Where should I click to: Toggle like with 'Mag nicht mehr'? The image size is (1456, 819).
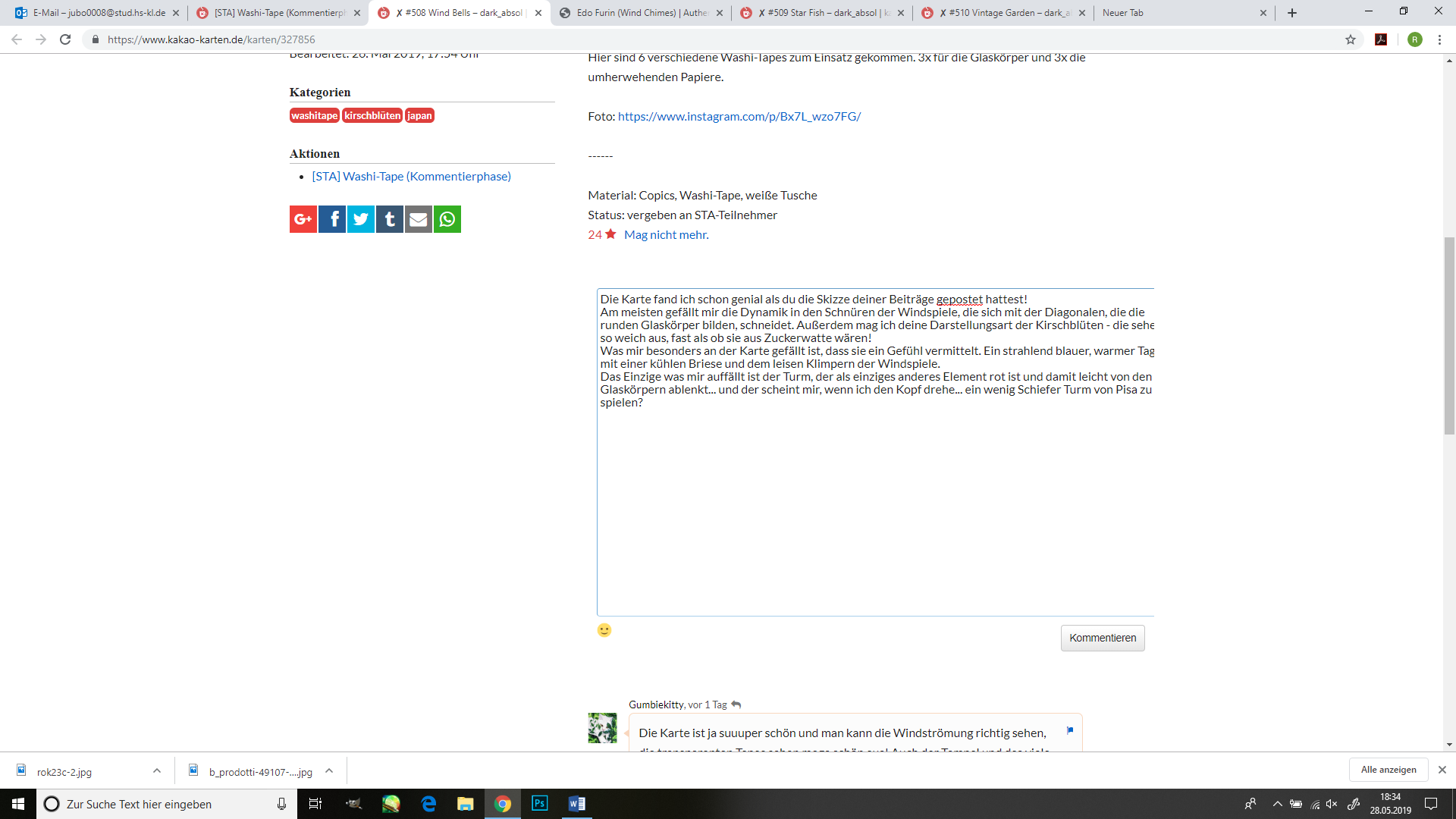click(666, 235)
